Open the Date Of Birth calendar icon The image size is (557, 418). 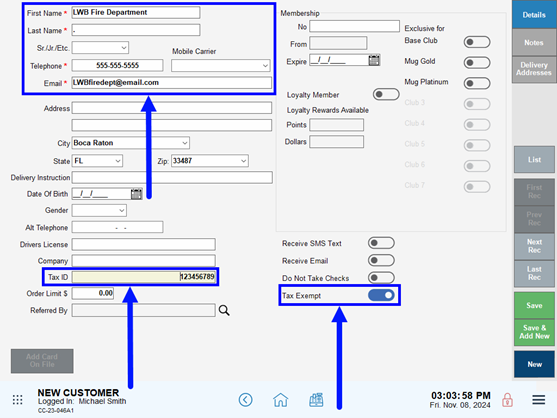[x=136, y=194]
